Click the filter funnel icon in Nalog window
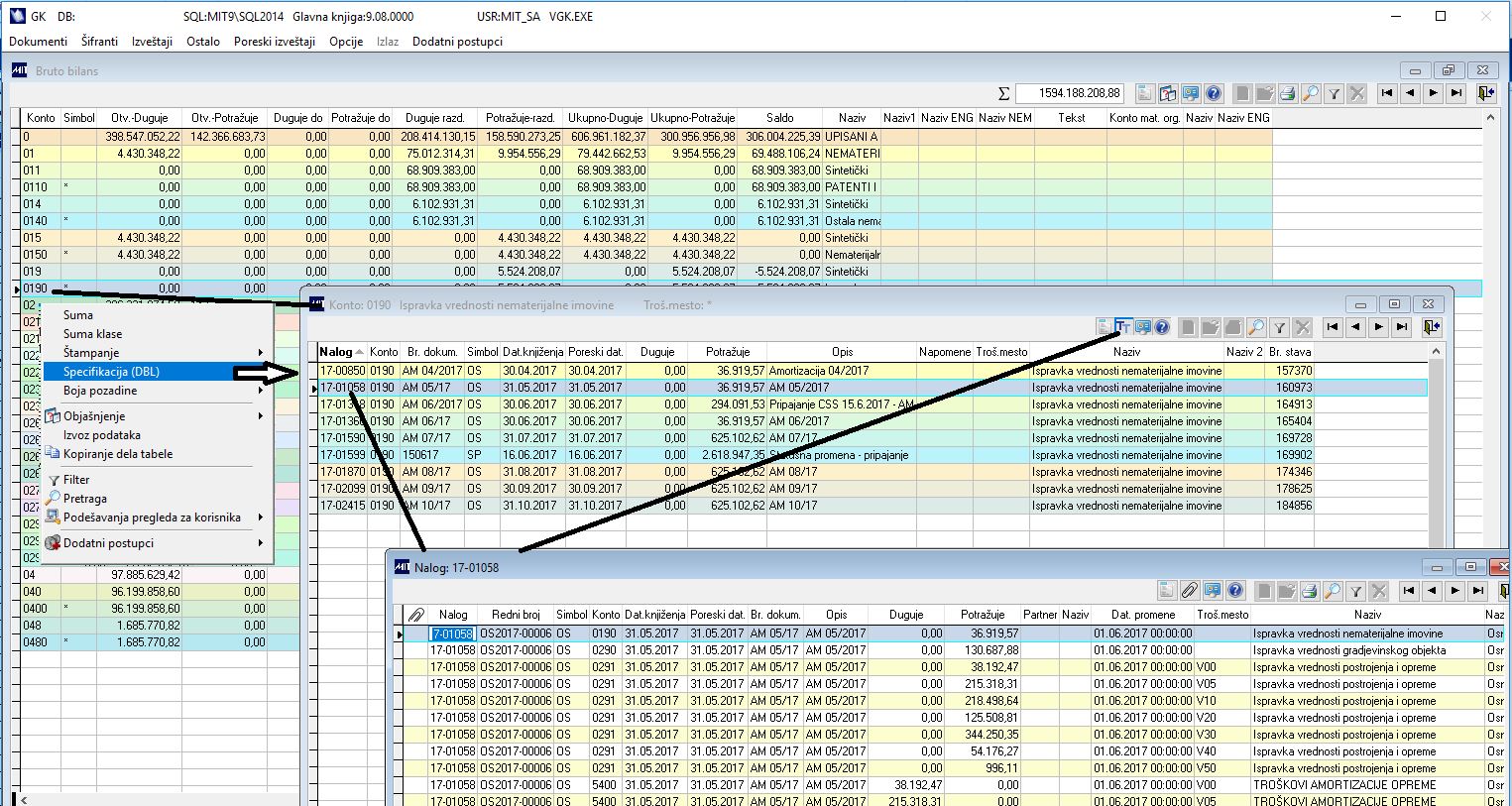1512x806 pixels. 1356,590
